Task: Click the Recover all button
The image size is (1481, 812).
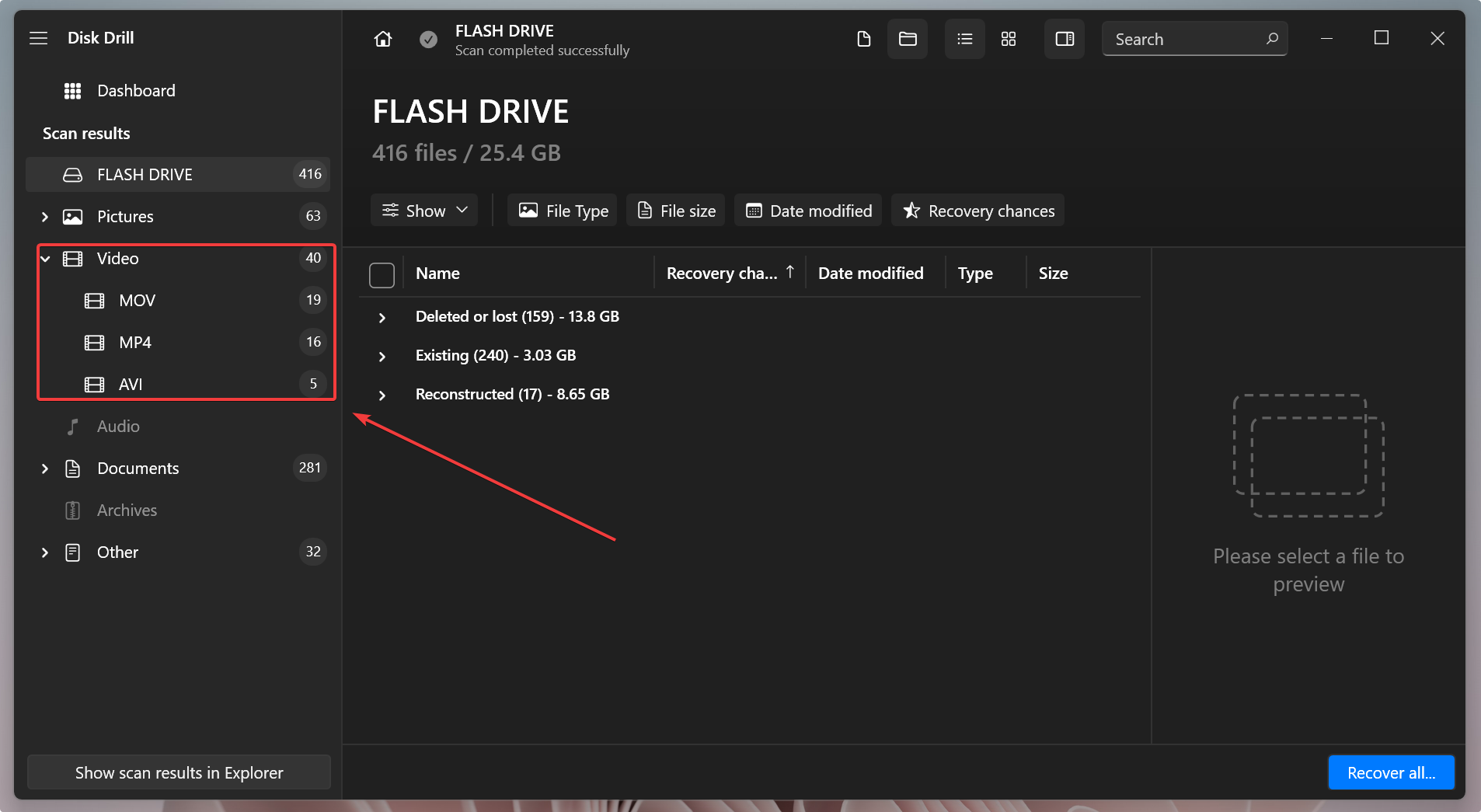Action: click(1391, 772)
